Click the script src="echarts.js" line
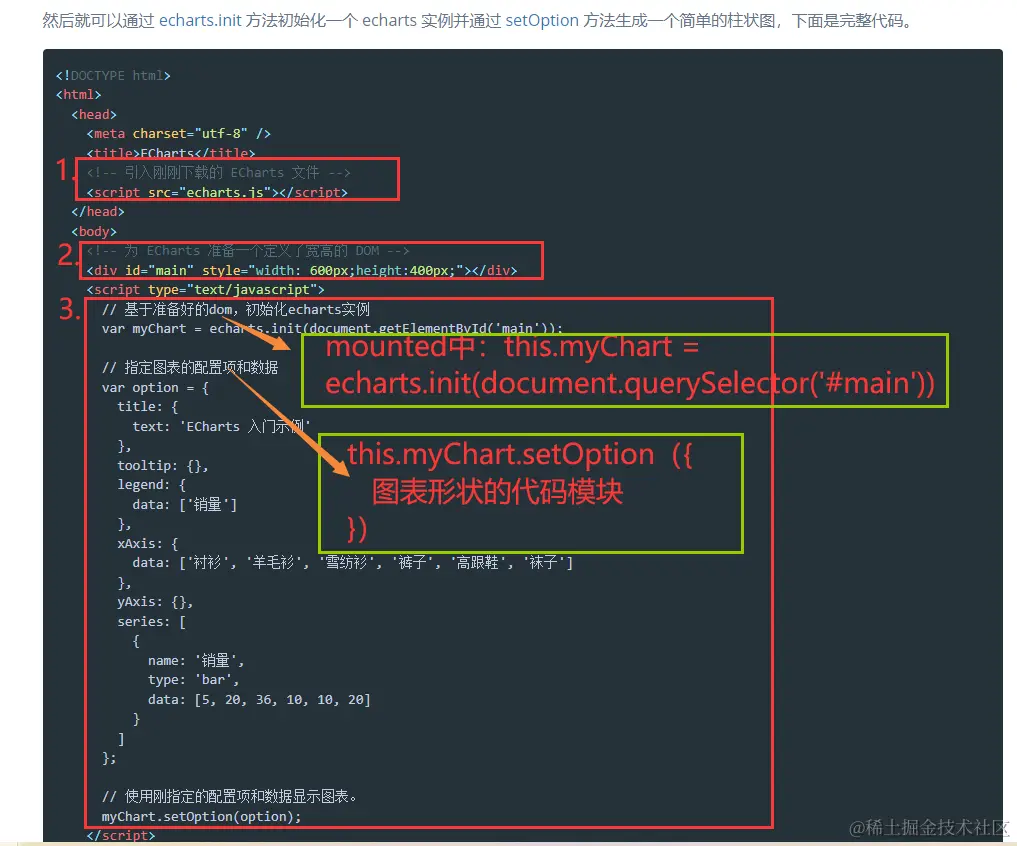Viewport: 1017px width, 846px height. coord(217,193)
